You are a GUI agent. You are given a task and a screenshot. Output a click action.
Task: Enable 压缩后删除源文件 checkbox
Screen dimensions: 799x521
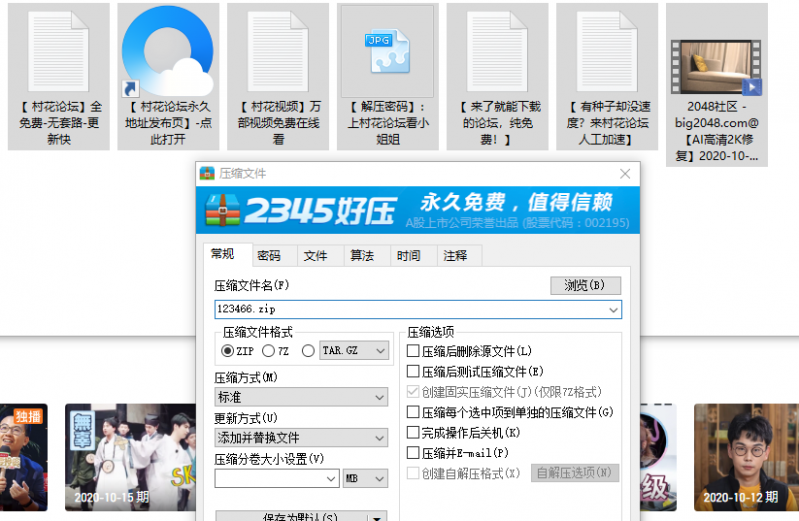tap(414, 351)
